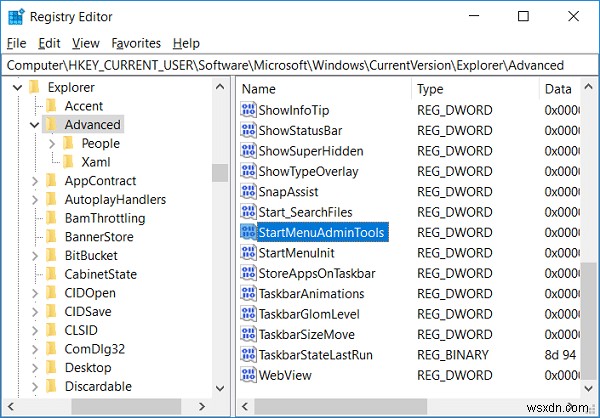Viewport: 600px width, 418px height.
Task: Click the CLSID folder icon
Action: 51,330
